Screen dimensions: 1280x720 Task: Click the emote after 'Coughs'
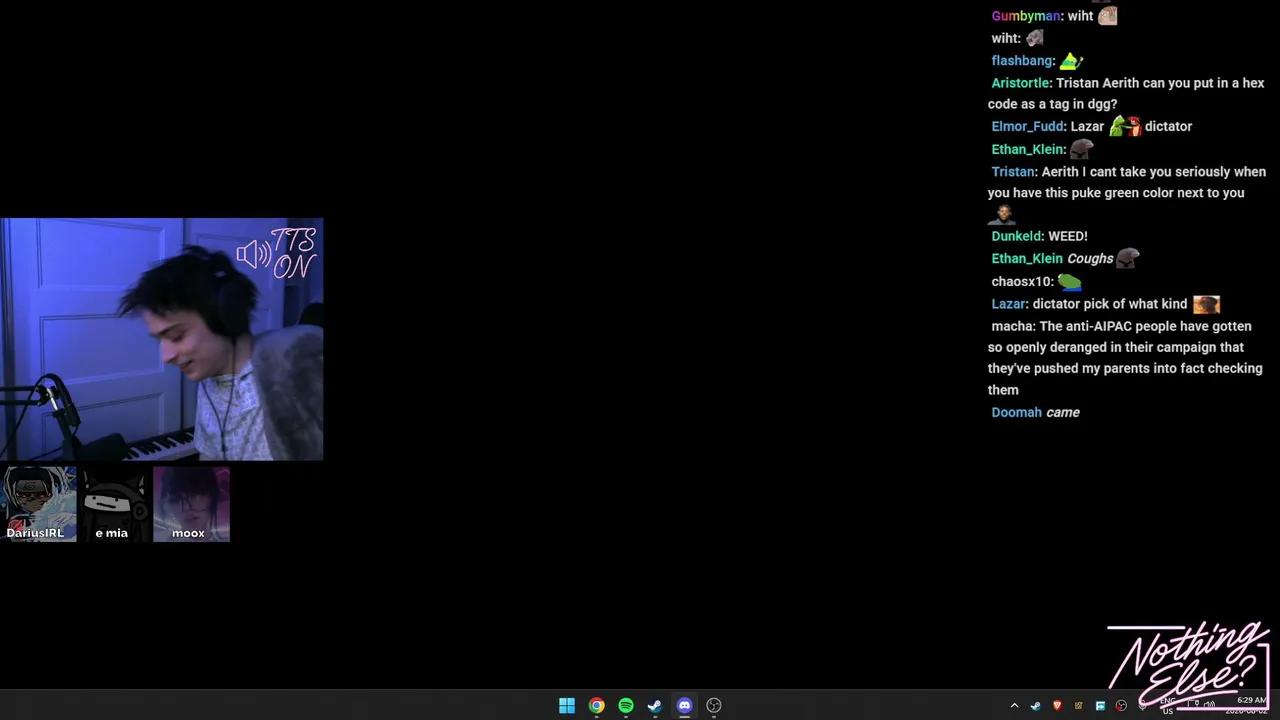point(1128,258)
